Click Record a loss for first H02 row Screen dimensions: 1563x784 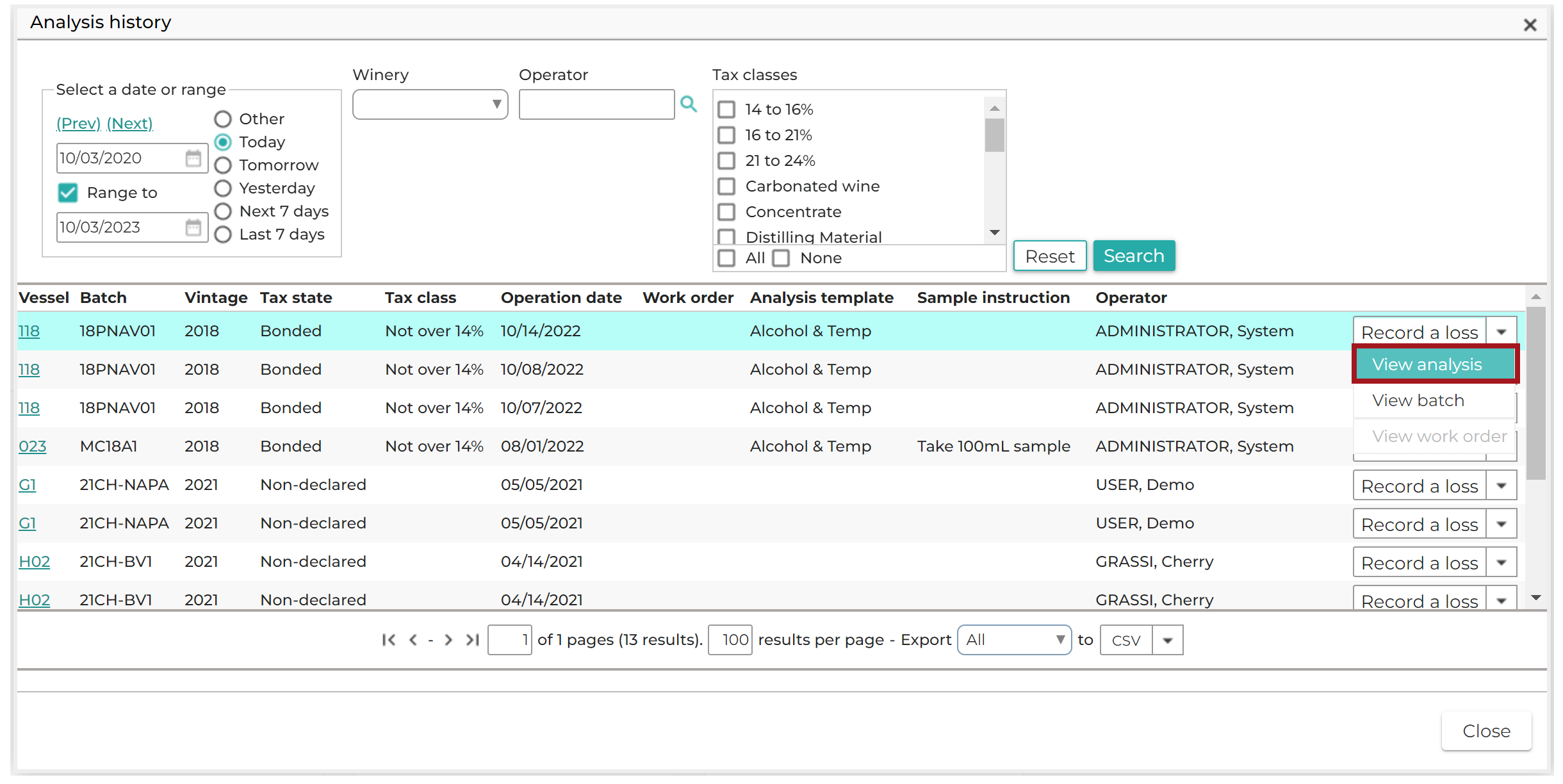pyautogui.click(x=1420, y=562)
